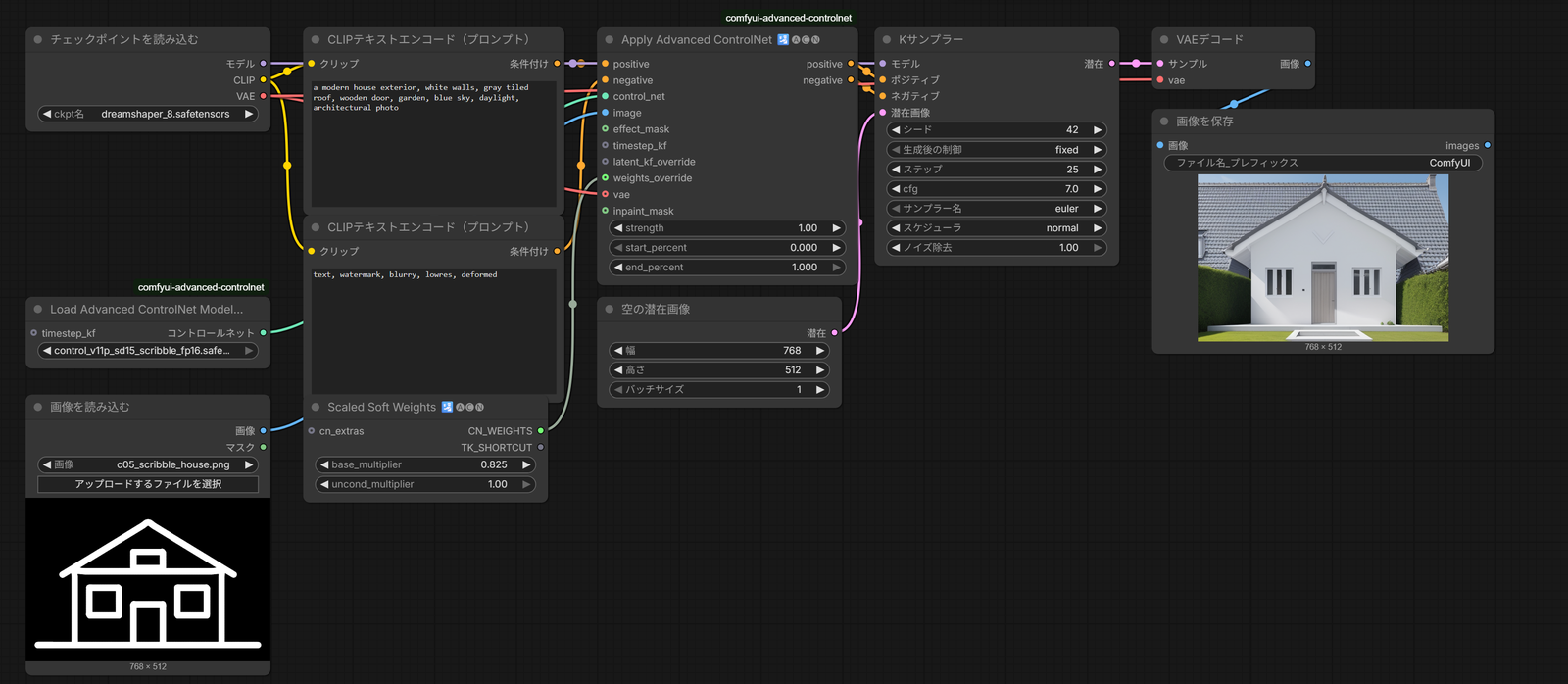Increase start_percent with its right arrow

(x=836, y=248)
